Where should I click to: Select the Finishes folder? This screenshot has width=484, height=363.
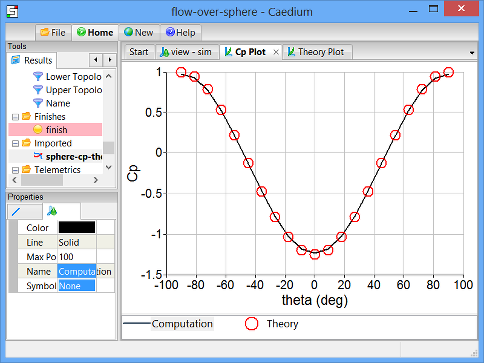click(x=50, y=117)
